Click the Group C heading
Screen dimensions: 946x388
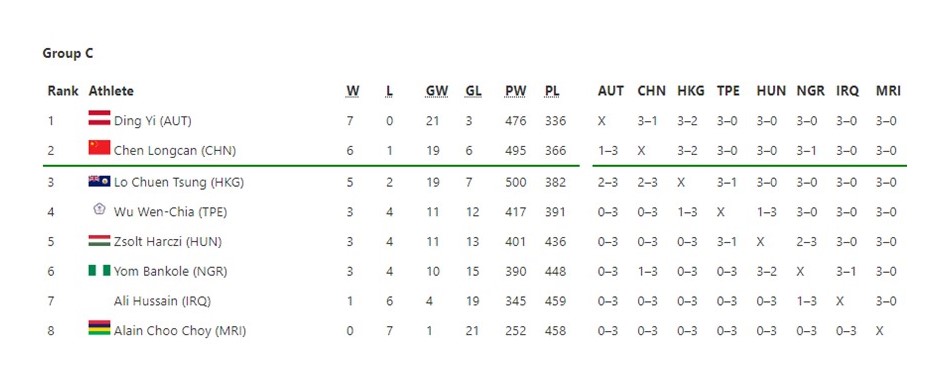[68, 54]
